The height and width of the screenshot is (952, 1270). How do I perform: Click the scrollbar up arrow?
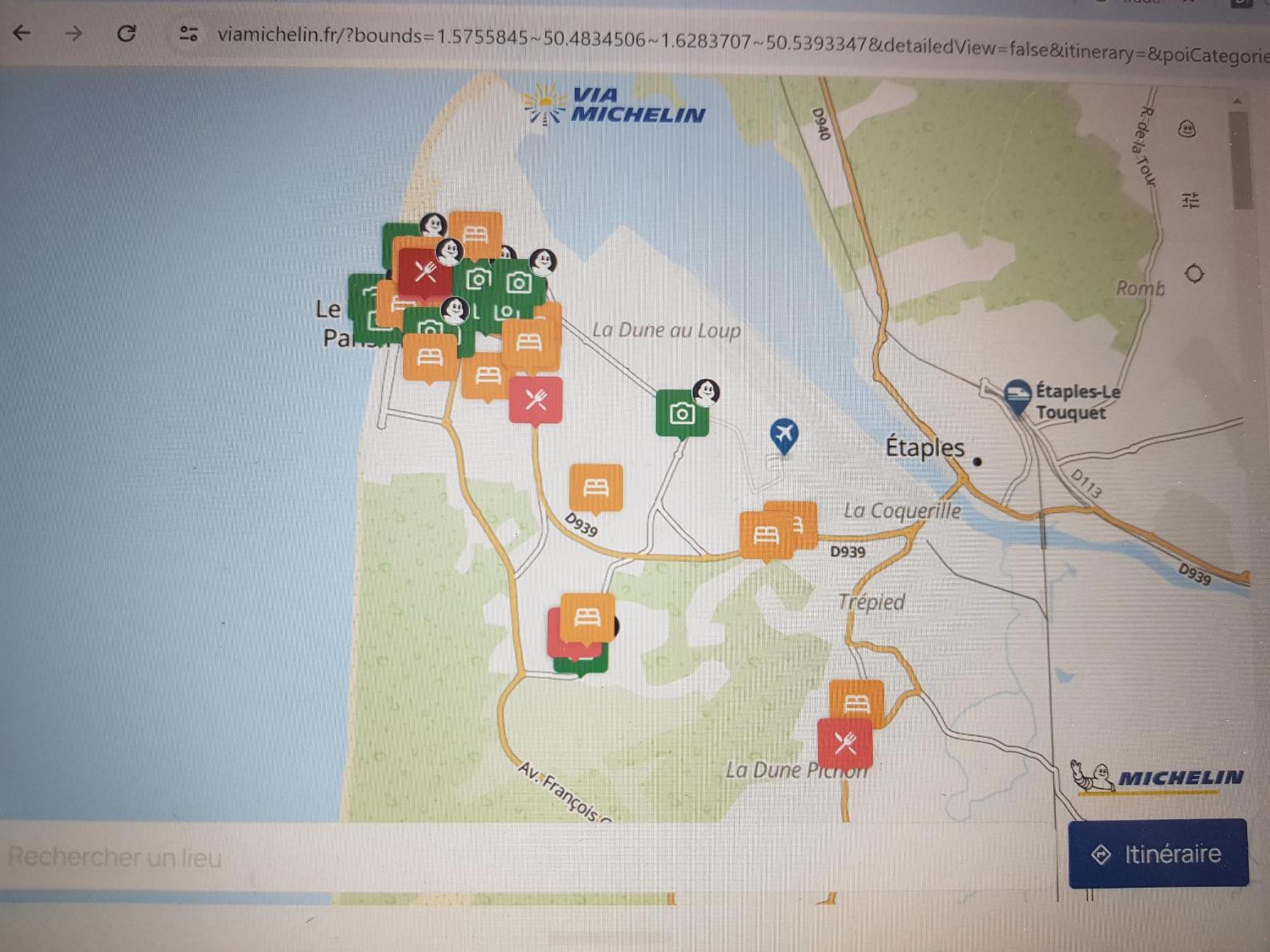1238,102
